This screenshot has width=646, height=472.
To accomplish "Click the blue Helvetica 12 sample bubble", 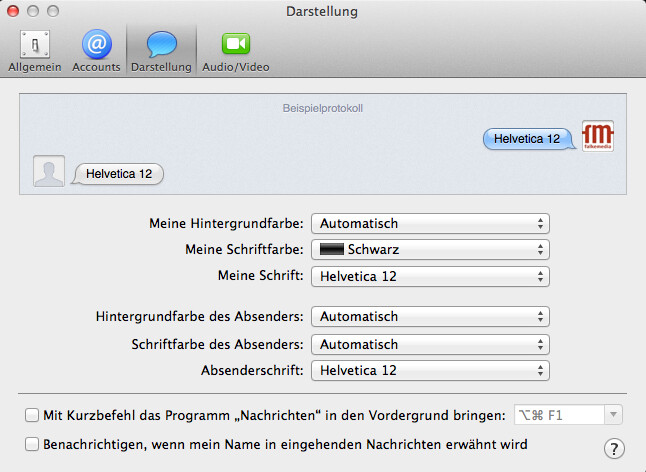I will (x=528, y=139).
